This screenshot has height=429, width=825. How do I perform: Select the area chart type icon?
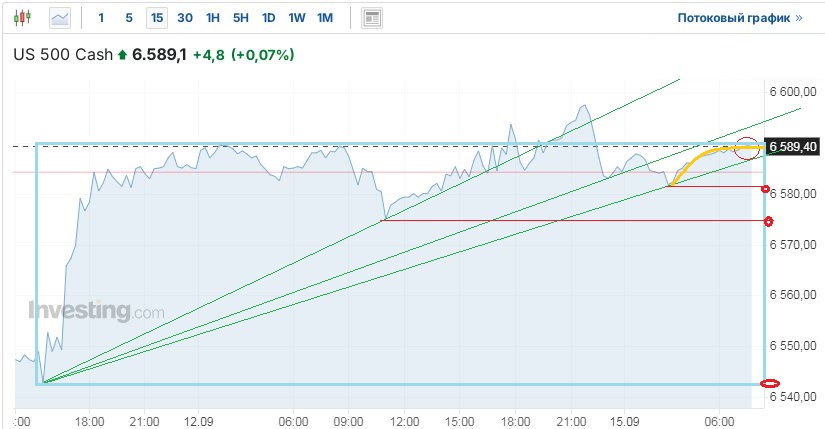click(60, 18)
